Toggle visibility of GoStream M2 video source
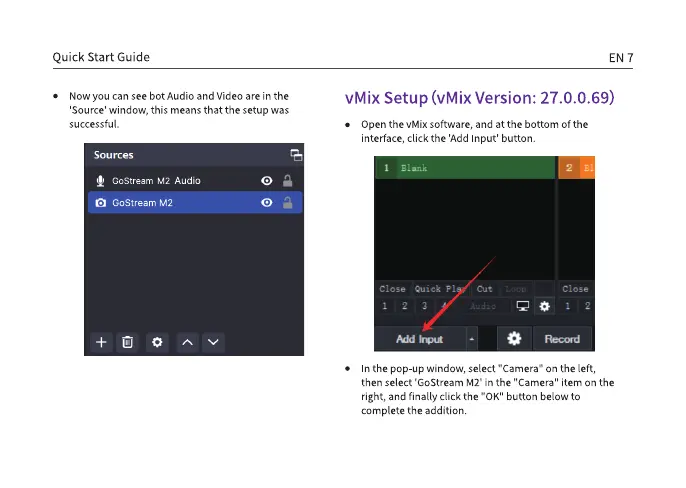Image resolution: width=686 pixels, height=488 pixels. (x=267, y=202)
